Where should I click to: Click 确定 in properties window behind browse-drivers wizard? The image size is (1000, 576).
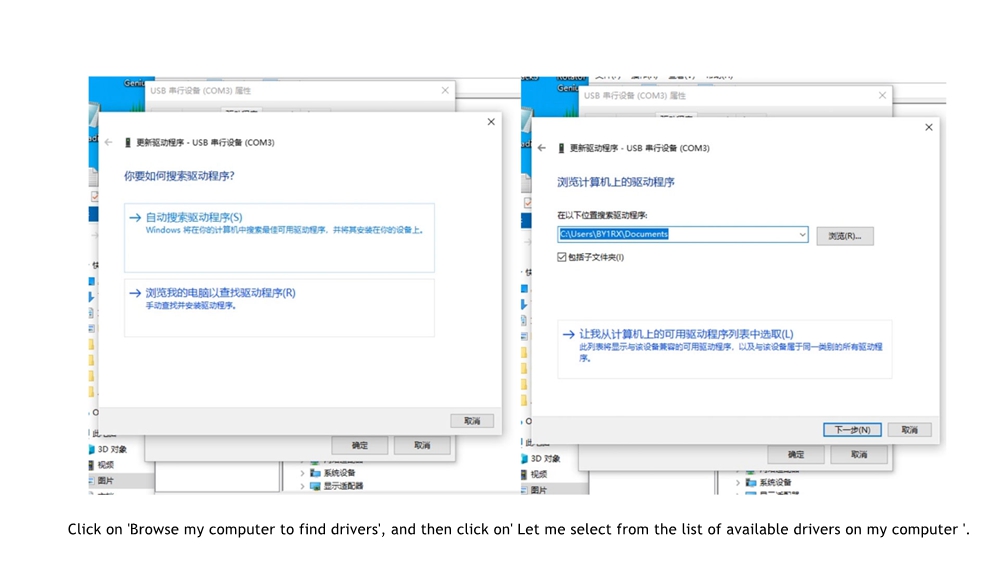795,454
